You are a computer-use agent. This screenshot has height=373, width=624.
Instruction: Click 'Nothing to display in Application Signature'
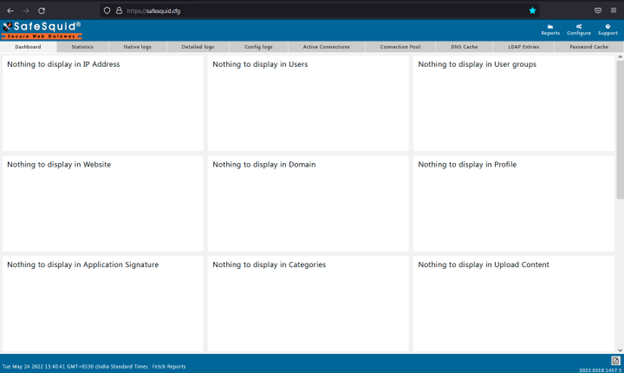83,265
